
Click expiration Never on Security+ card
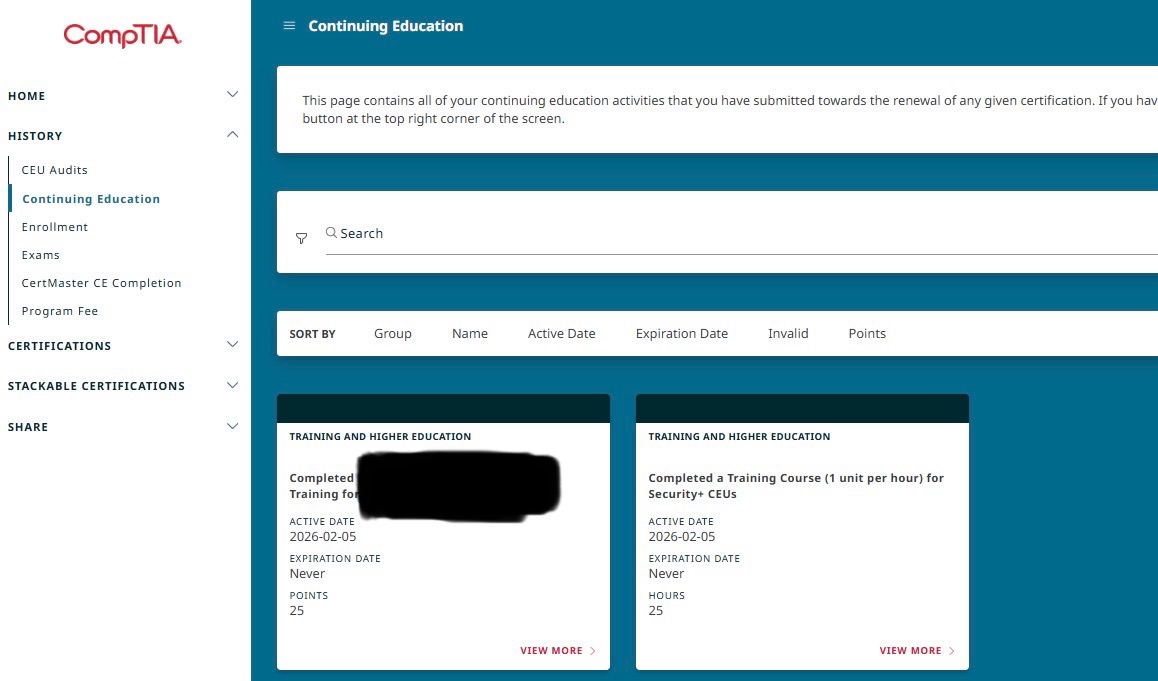666,574
